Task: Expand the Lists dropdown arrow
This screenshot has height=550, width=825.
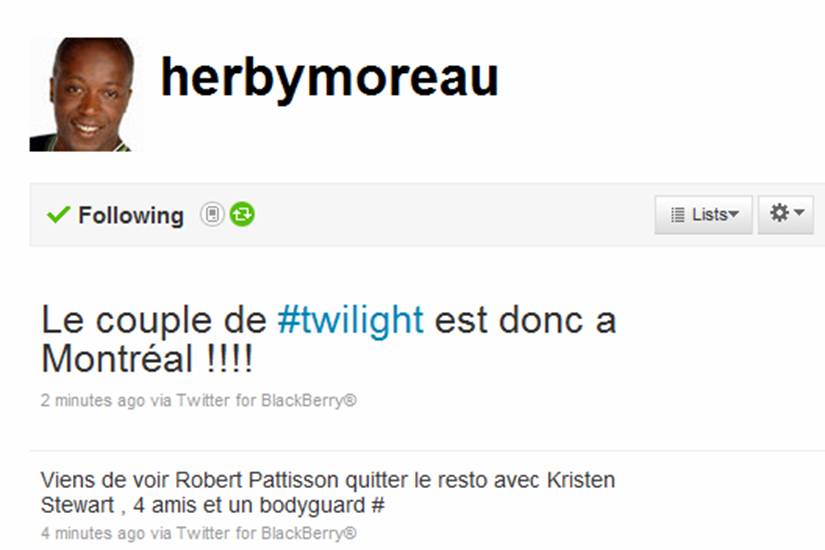Action: (733, 214)
